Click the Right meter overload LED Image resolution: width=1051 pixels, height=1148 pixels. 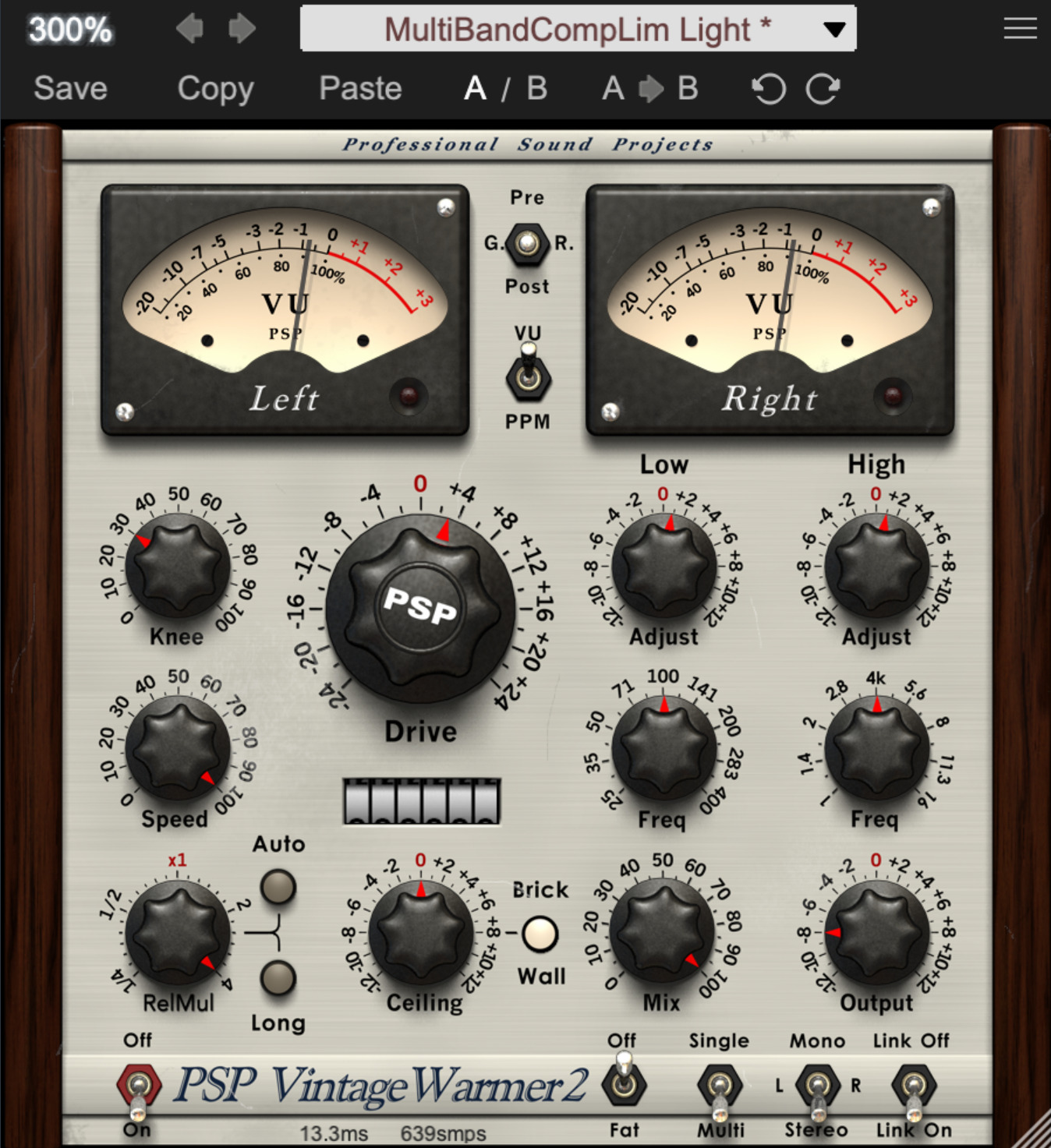tap(893, 395)
